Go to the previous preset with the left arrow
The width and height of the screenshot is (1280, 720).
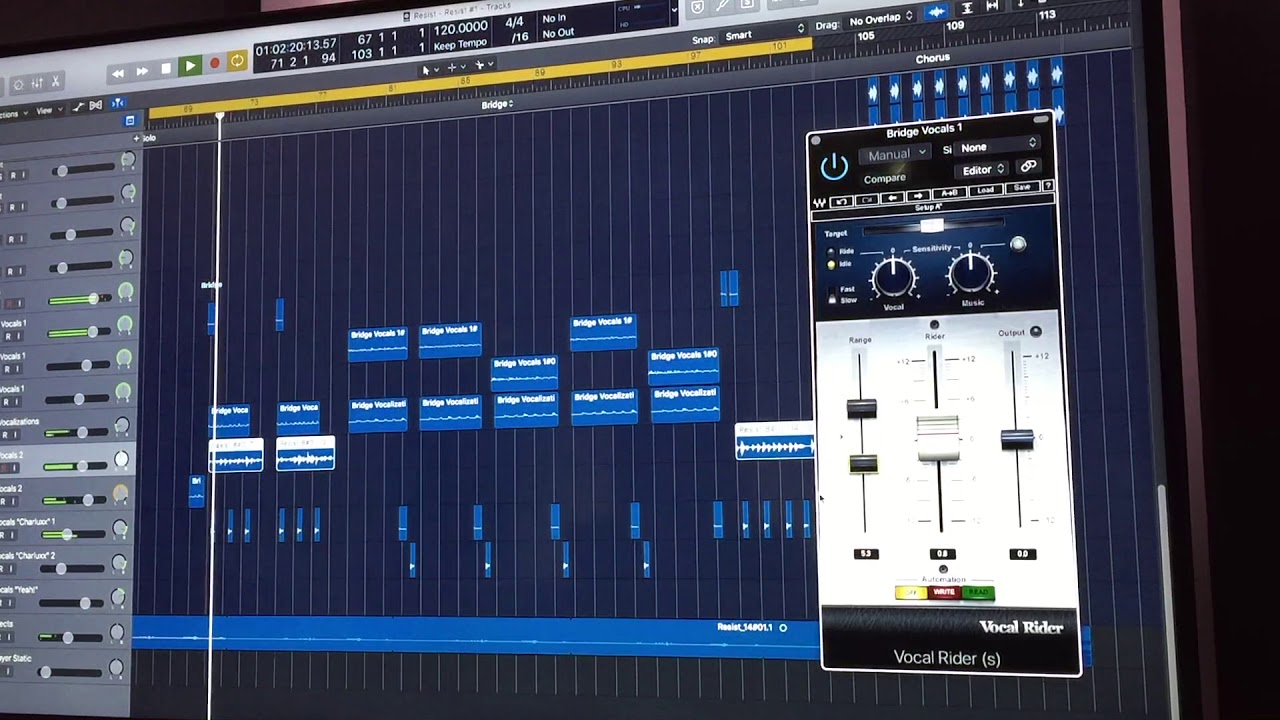(894, 197)
